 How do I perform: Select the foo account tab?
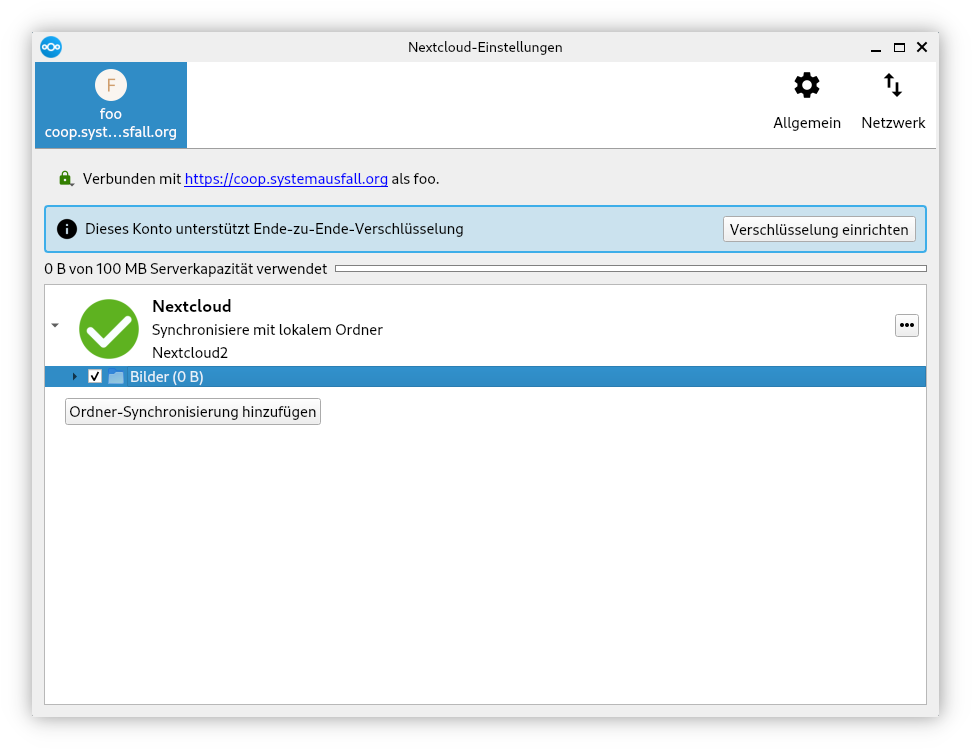coord(111,105)
